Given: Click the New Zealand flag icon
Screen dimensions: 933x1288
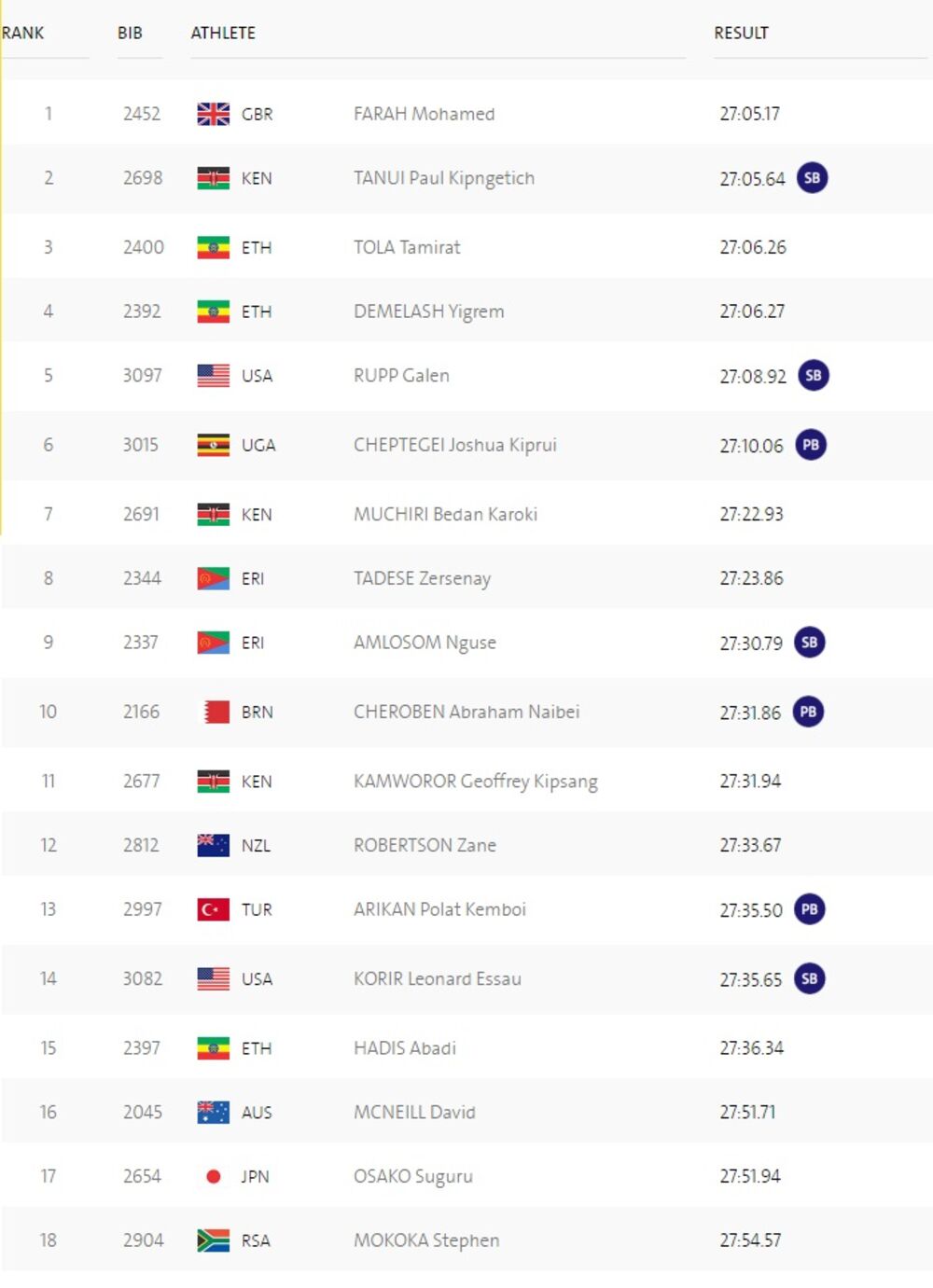Looking at the screenshot, I should [213, 846].
